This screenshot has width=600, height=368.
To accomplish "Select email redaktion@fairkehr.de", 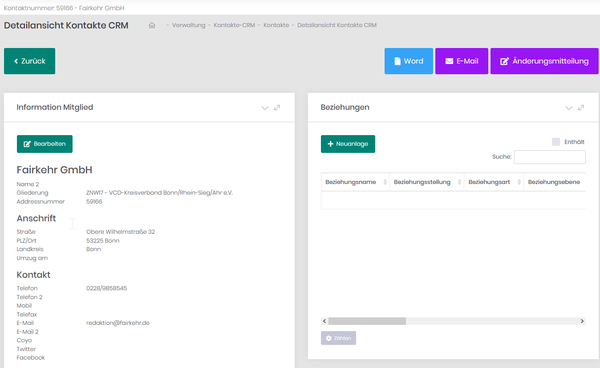I will (x=118, y=323).
